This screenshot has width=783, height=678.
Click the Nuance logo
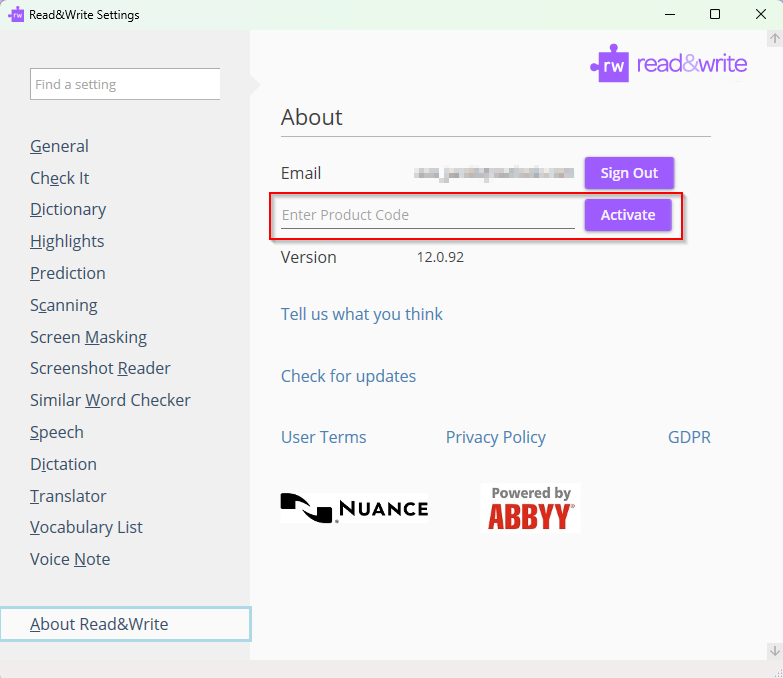click(354, 508)
